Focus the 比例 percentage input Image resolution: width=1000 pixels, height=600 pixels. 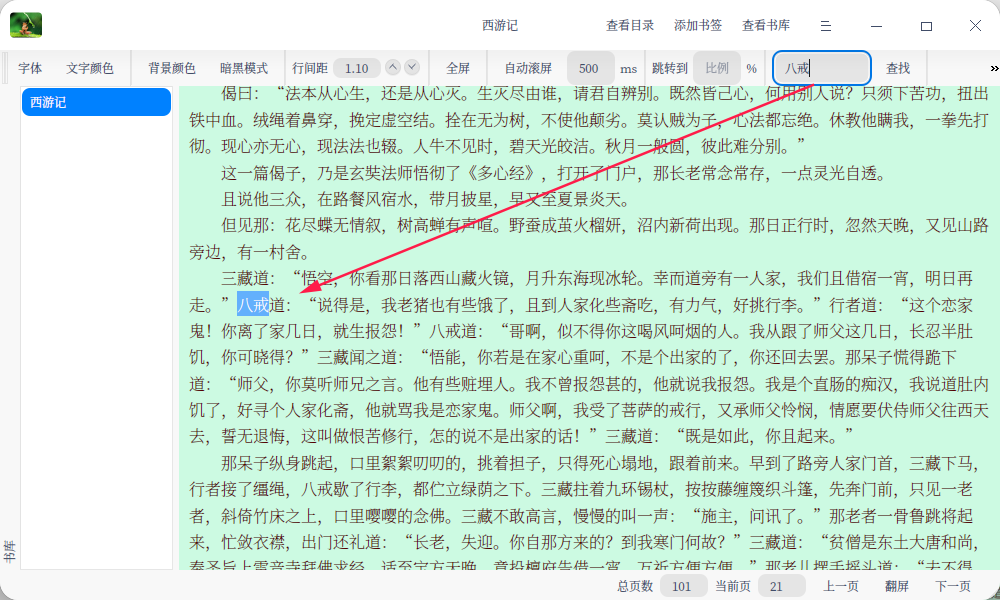click(717, 68)
